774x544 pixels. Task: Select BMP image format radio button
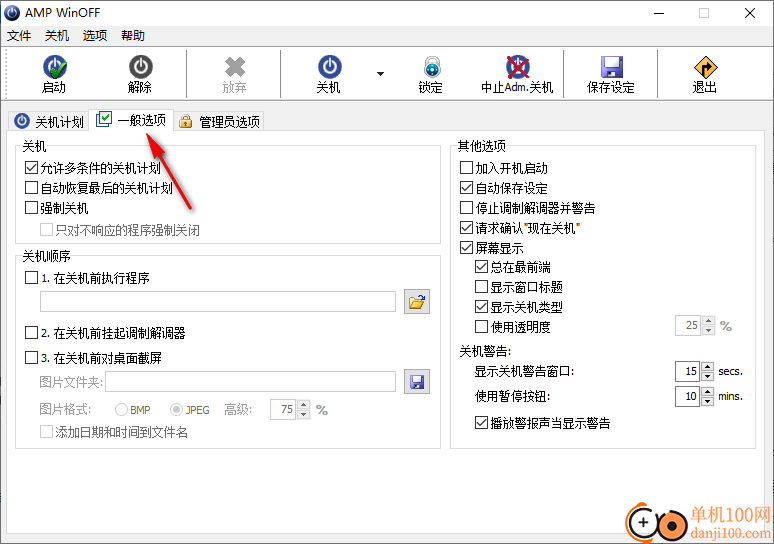121,410
